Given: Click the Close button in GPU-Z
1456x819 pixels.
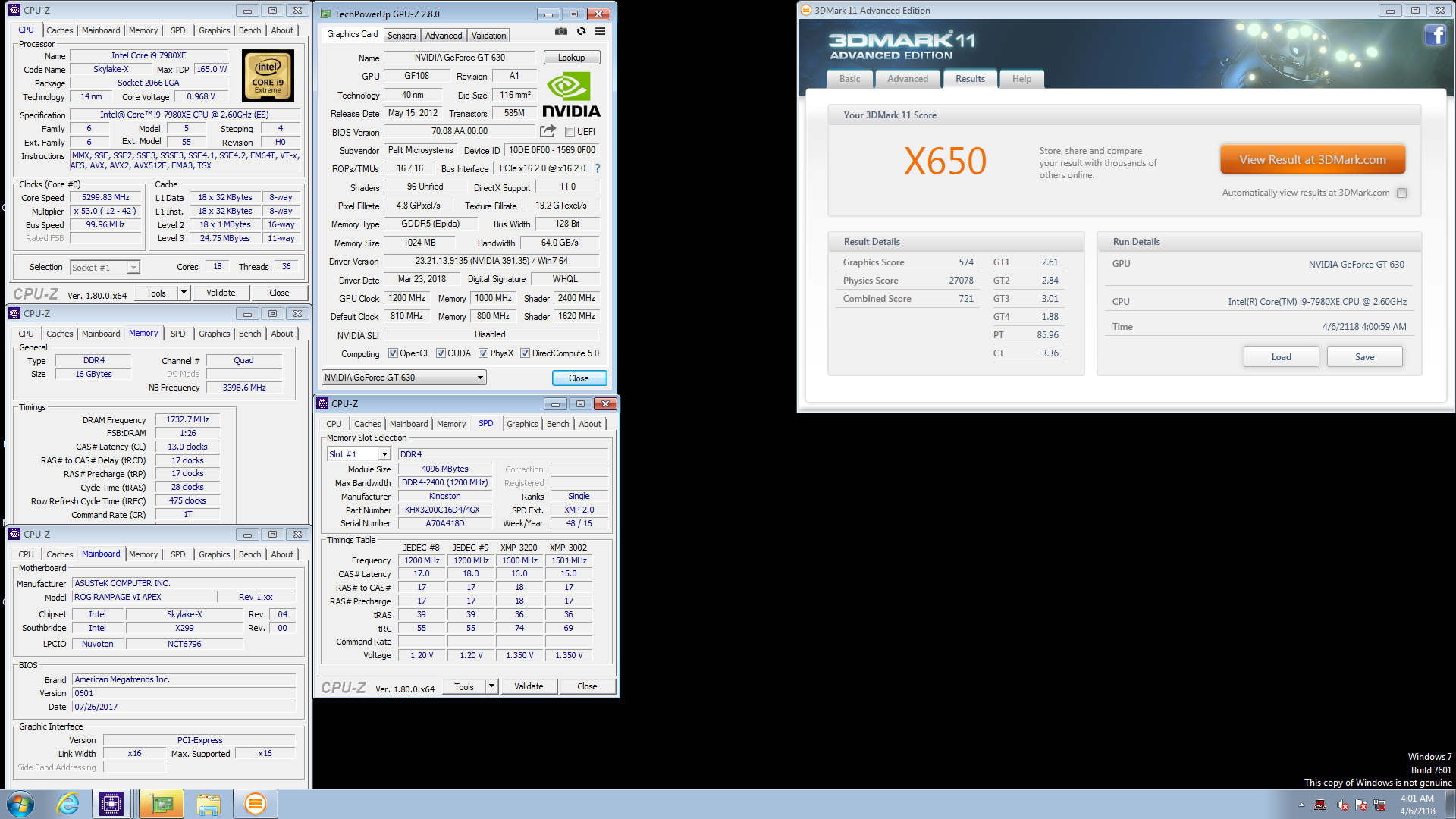Looking at the screenshot, I should 579,378.
